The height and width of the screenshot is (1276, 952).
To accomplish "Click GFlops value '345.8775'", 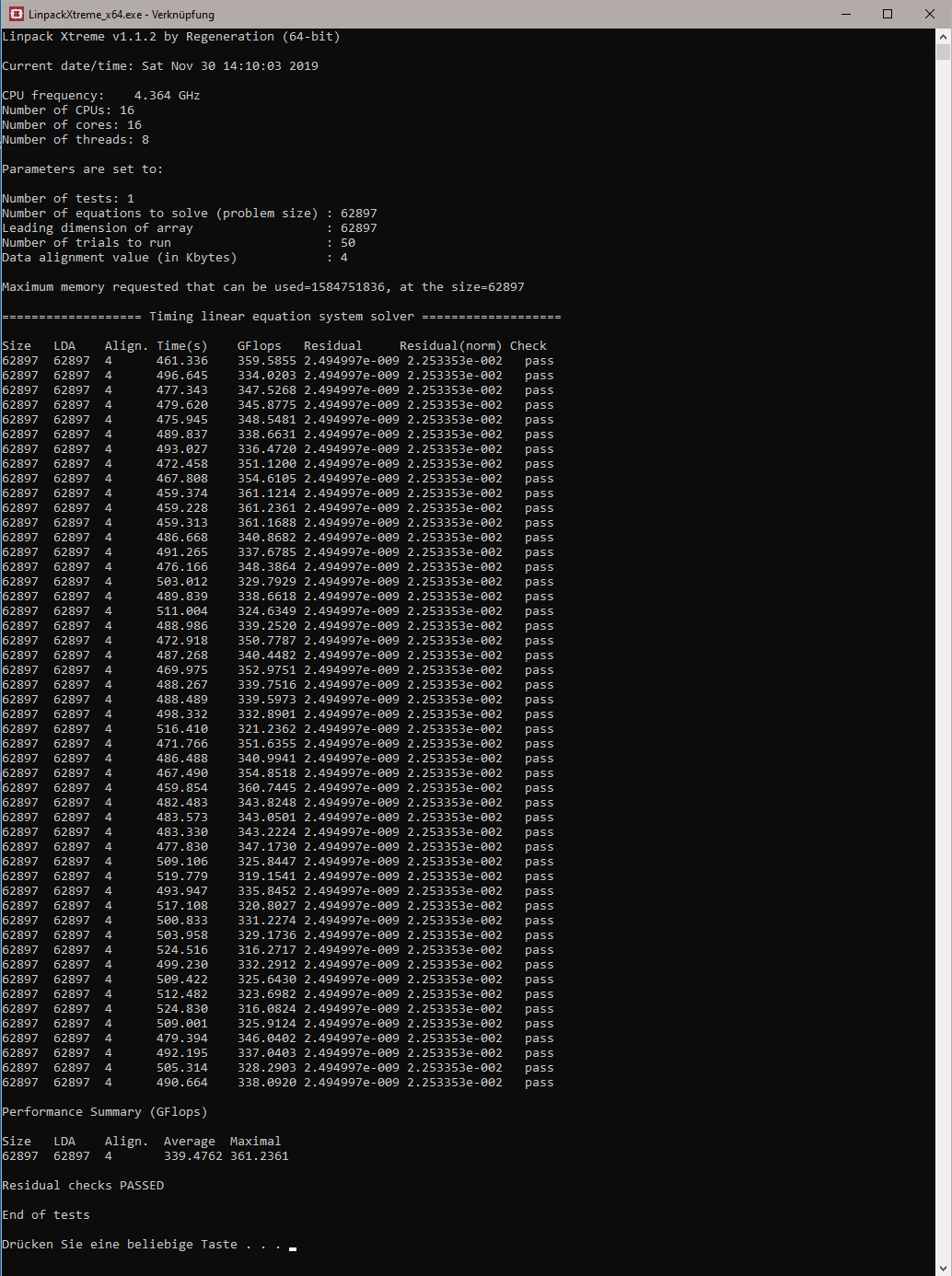I will (x=267, y=405).
